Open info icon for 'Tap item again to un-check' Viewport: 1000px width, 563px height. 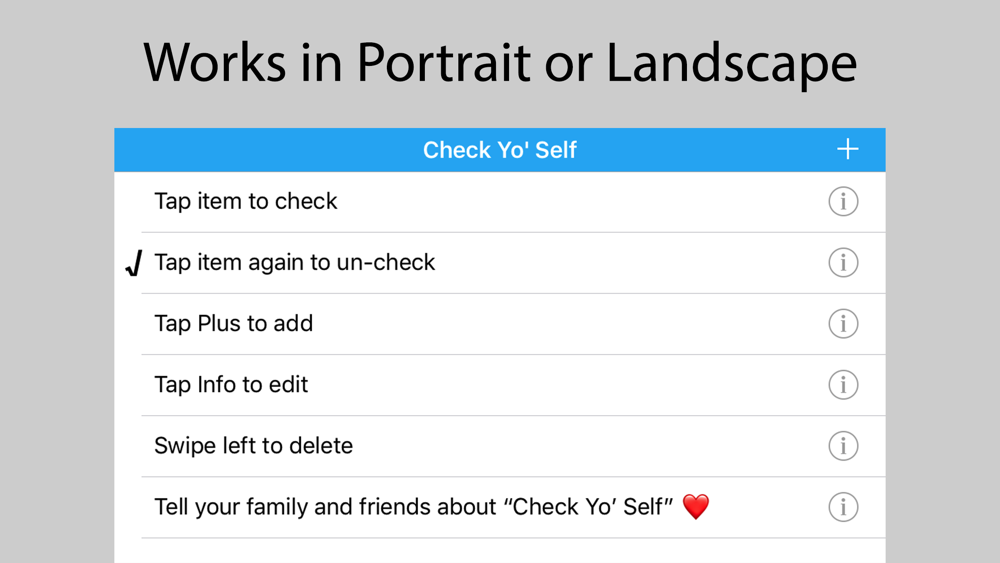click(x=843, y=263)
